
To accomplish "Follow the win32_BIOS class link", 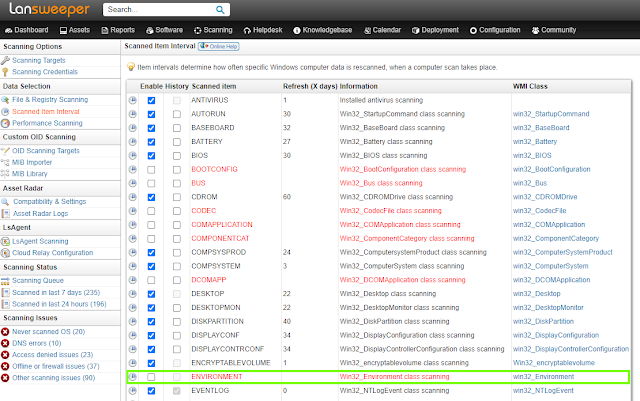I will coord(532,156).
